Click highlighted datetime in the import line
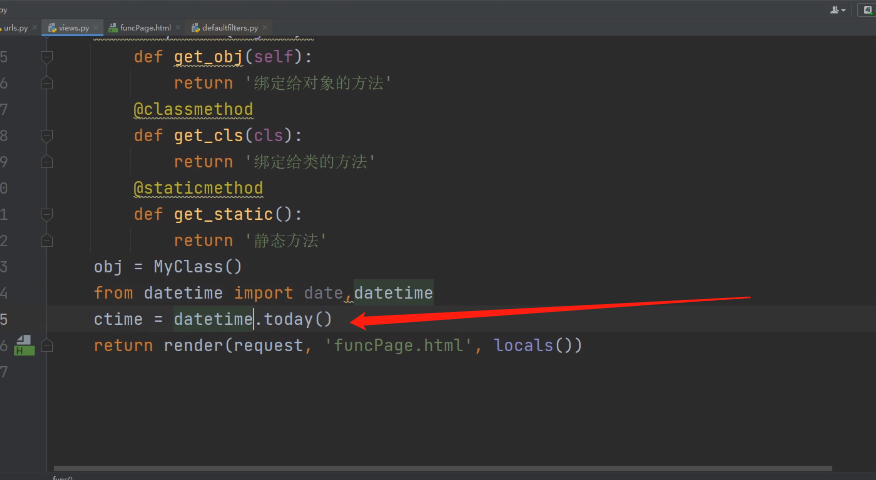This screenshot has width=876, height=480. coord(393,293)
